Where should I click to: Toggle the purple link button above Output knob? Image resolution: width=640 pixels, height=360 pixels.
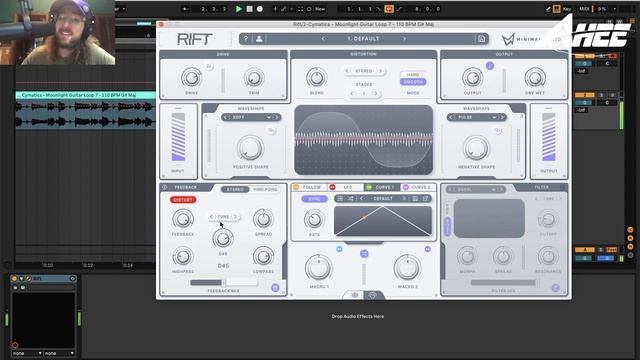click(490, 66)
